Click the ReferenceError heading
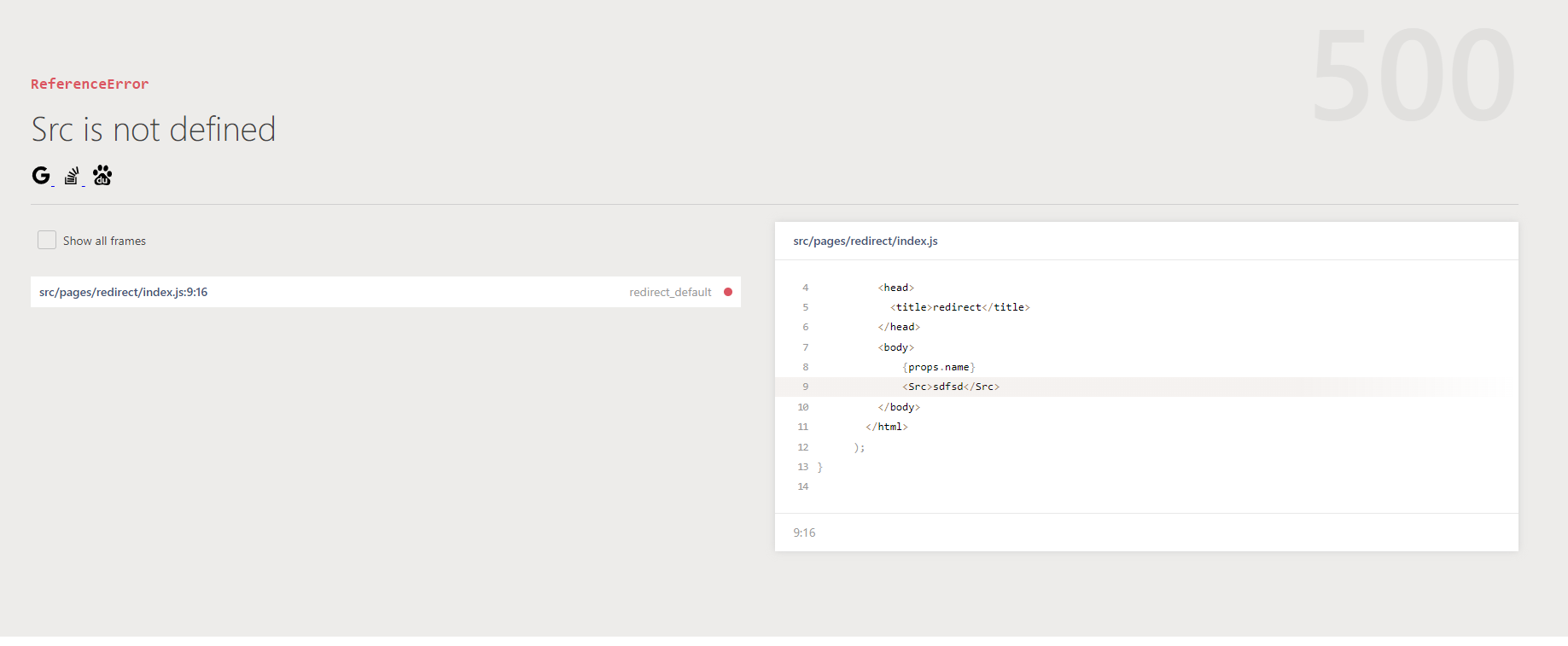The image size is (1568, 646). (90, 84)
